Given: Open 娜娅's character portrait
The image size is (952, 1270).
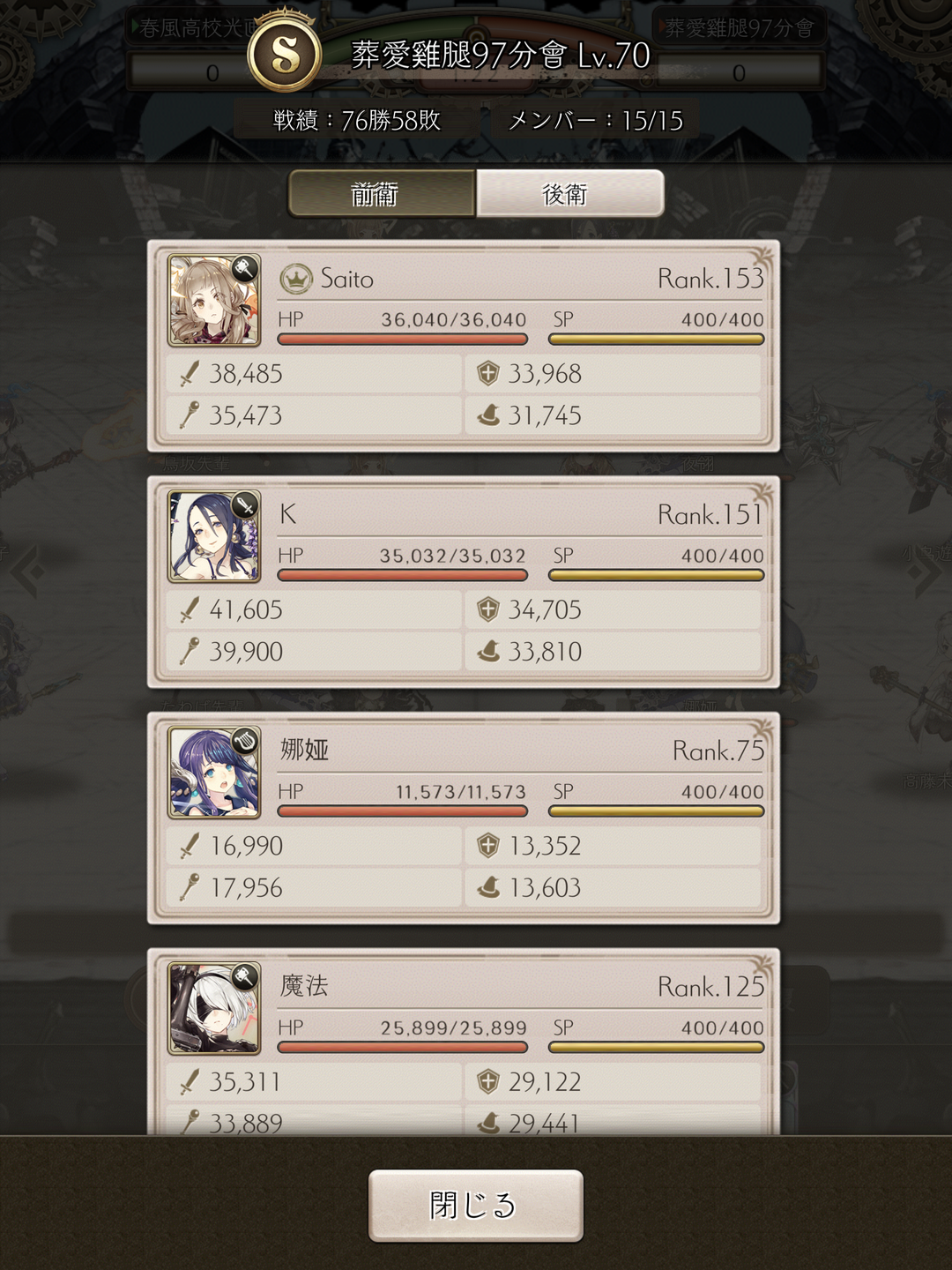Looking at the screenshot, I should (214, 773).
